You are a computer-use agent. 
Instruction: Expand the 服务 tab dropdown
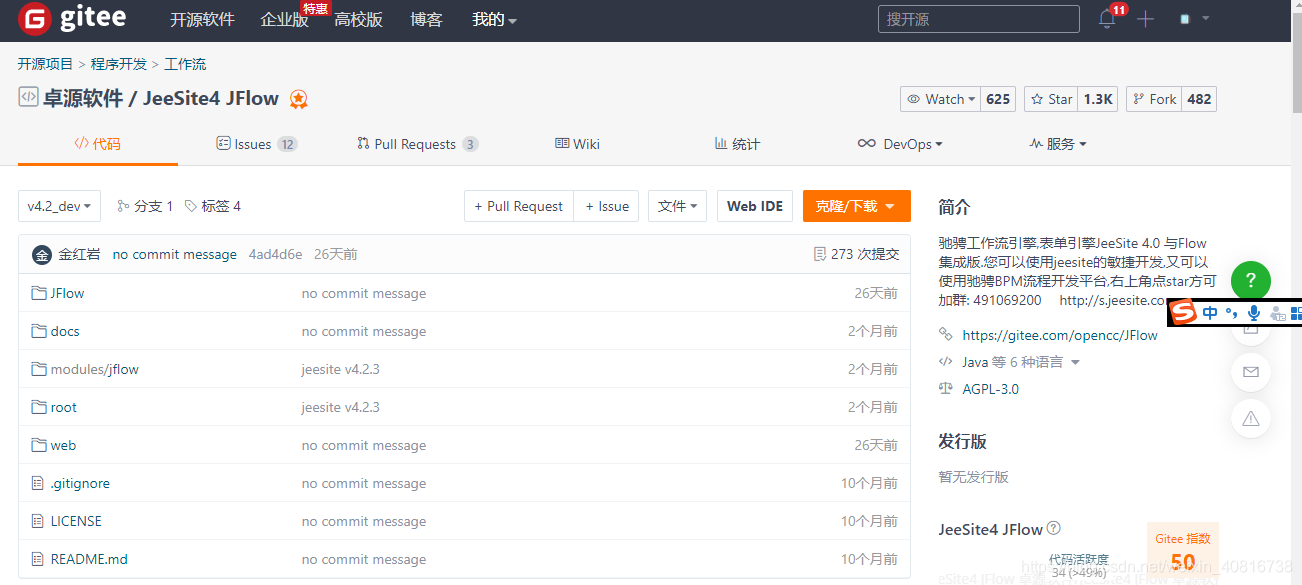1057,144
